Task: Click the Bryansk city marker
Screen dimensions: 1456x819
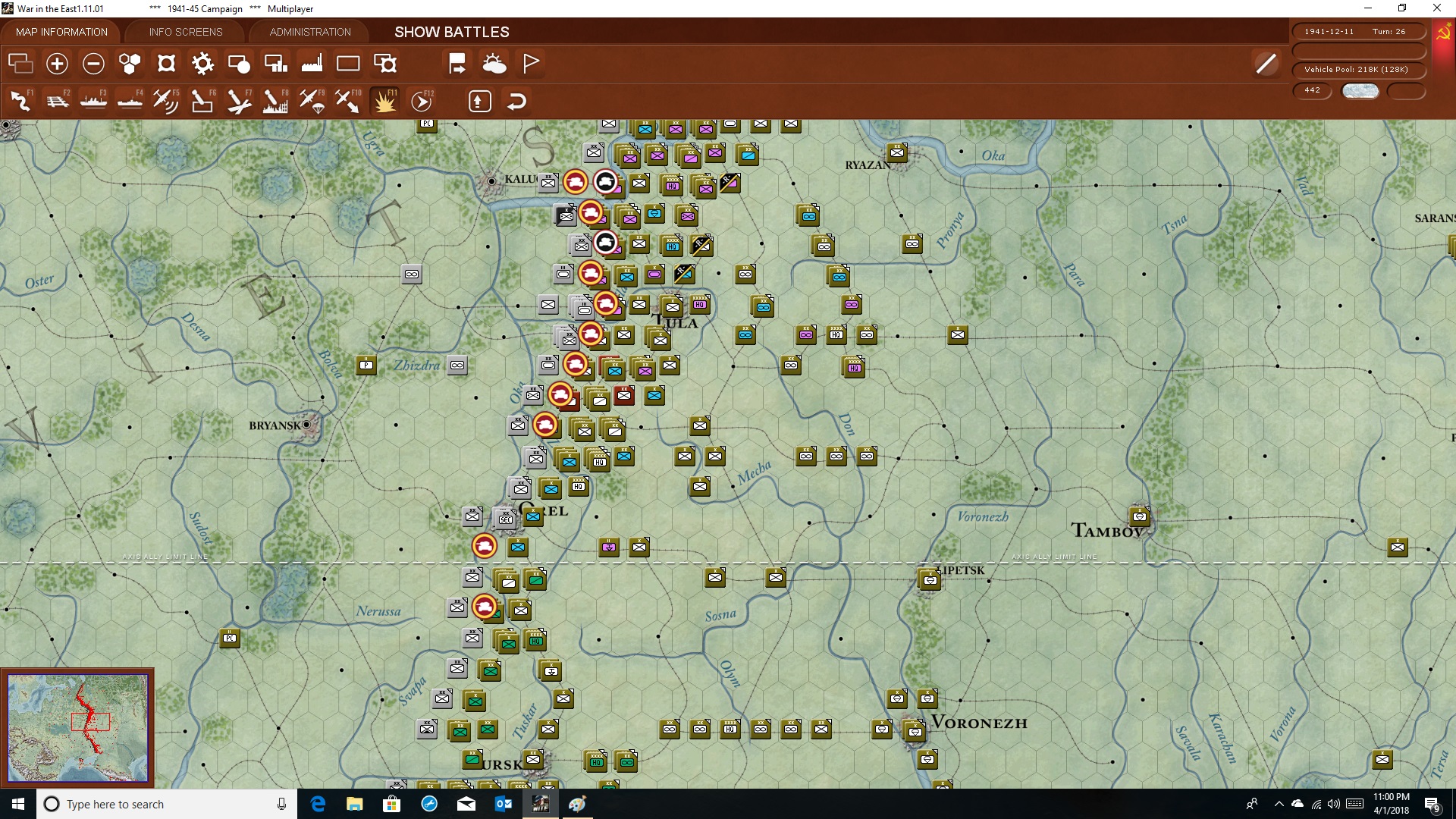Action: pos(306,425)
